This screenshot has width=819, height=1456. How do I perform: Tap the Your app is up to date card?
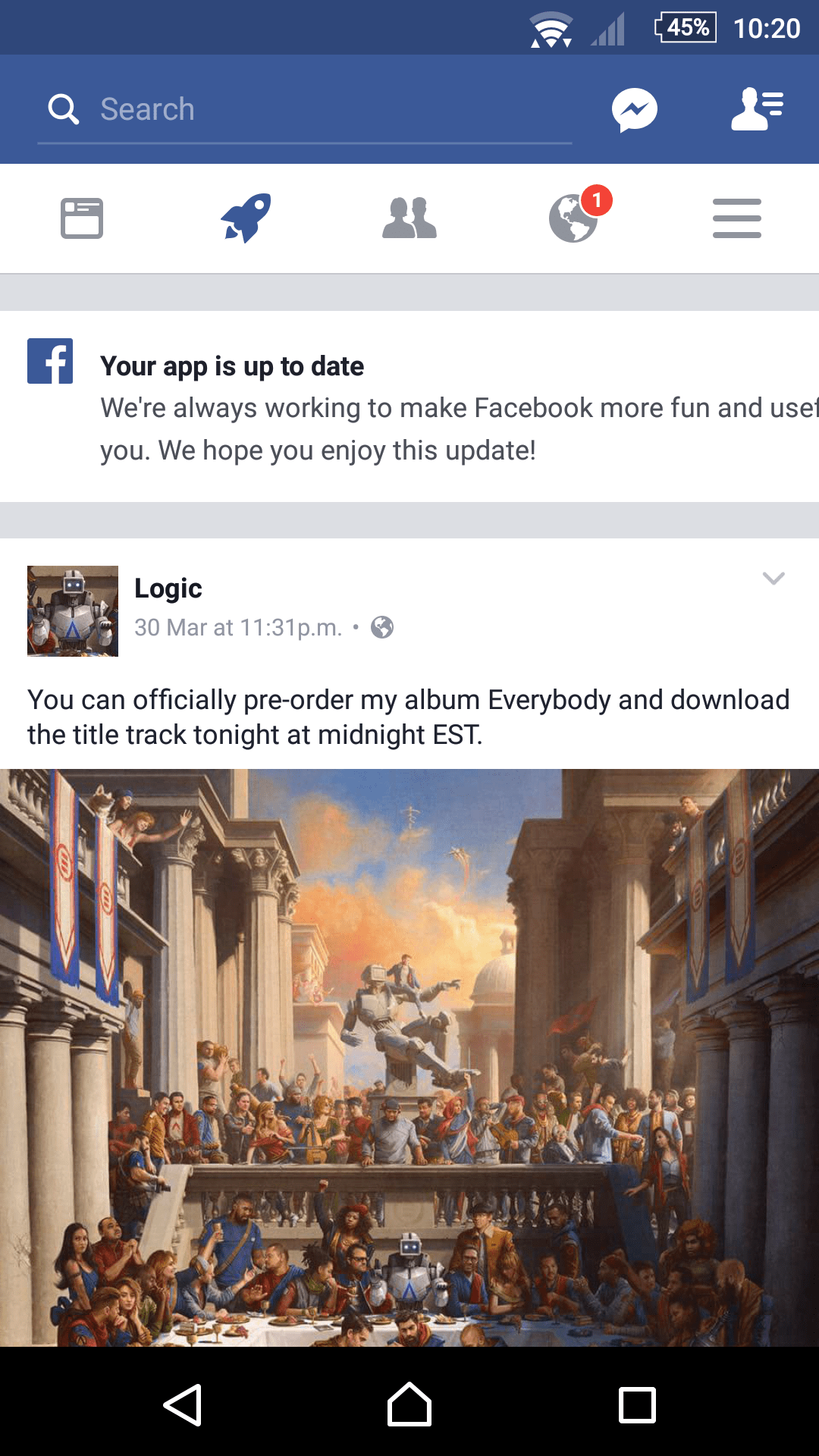(x=409, y=406)
